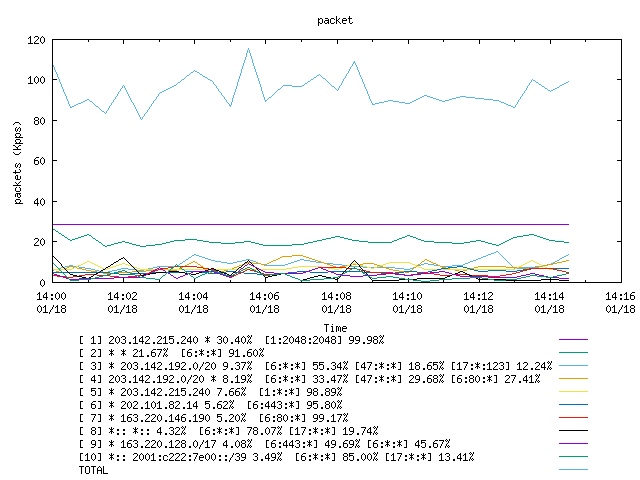Click the [6:443:*] 95.80% breakdown text
Screen dimensions: 640x480
tap(294, 405)
